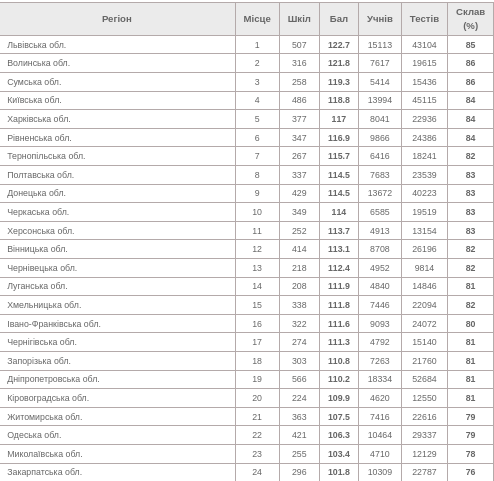Select the Донецька обл. region name

36,193
